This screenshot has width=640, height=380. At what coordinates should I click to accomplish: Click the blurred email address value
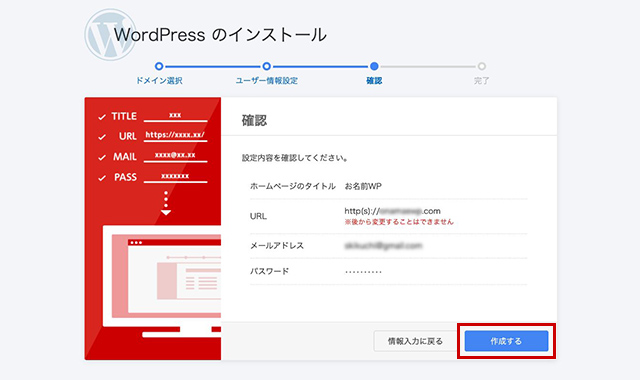pos(383,246)
